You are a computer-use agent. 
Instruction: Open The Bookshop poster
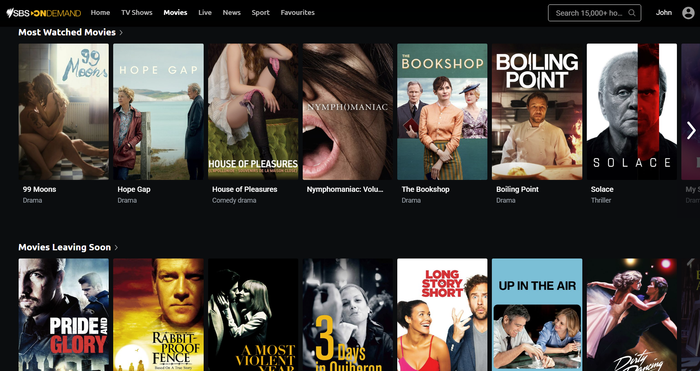click(442, 112)
